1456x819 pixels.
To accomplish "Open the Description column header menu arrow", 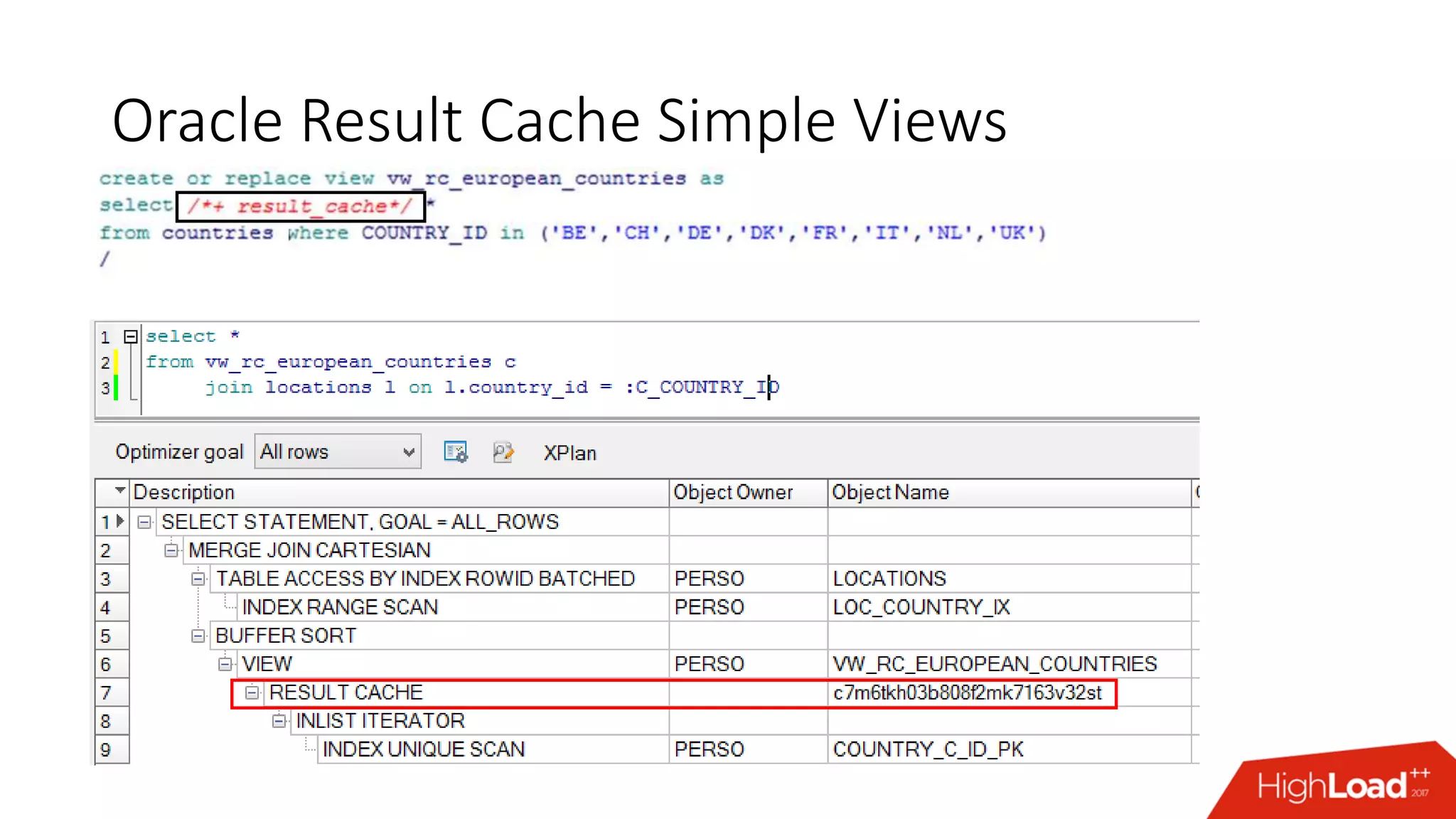I will (120, 491).
